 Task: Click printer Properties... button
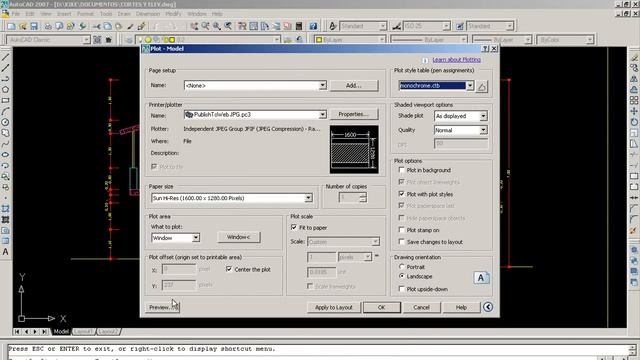click(353, 114)
